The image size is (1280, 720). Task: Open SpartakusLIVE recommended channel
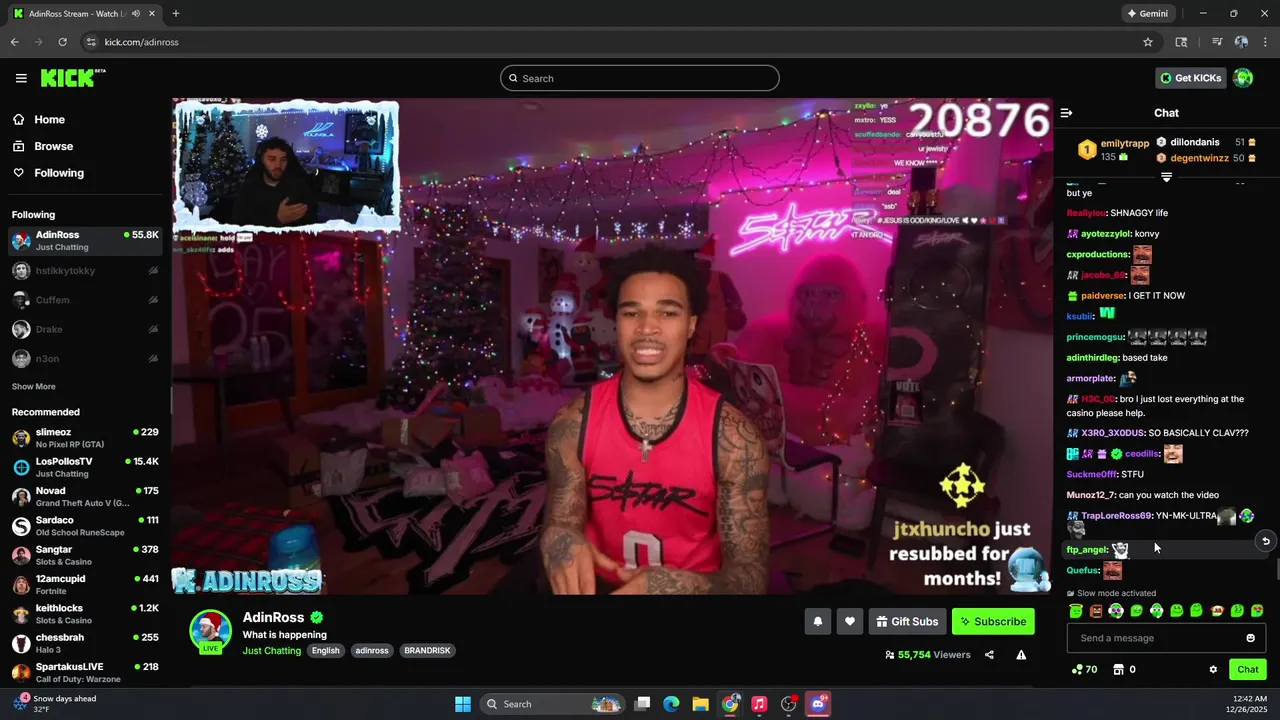(x=85, y=672)
